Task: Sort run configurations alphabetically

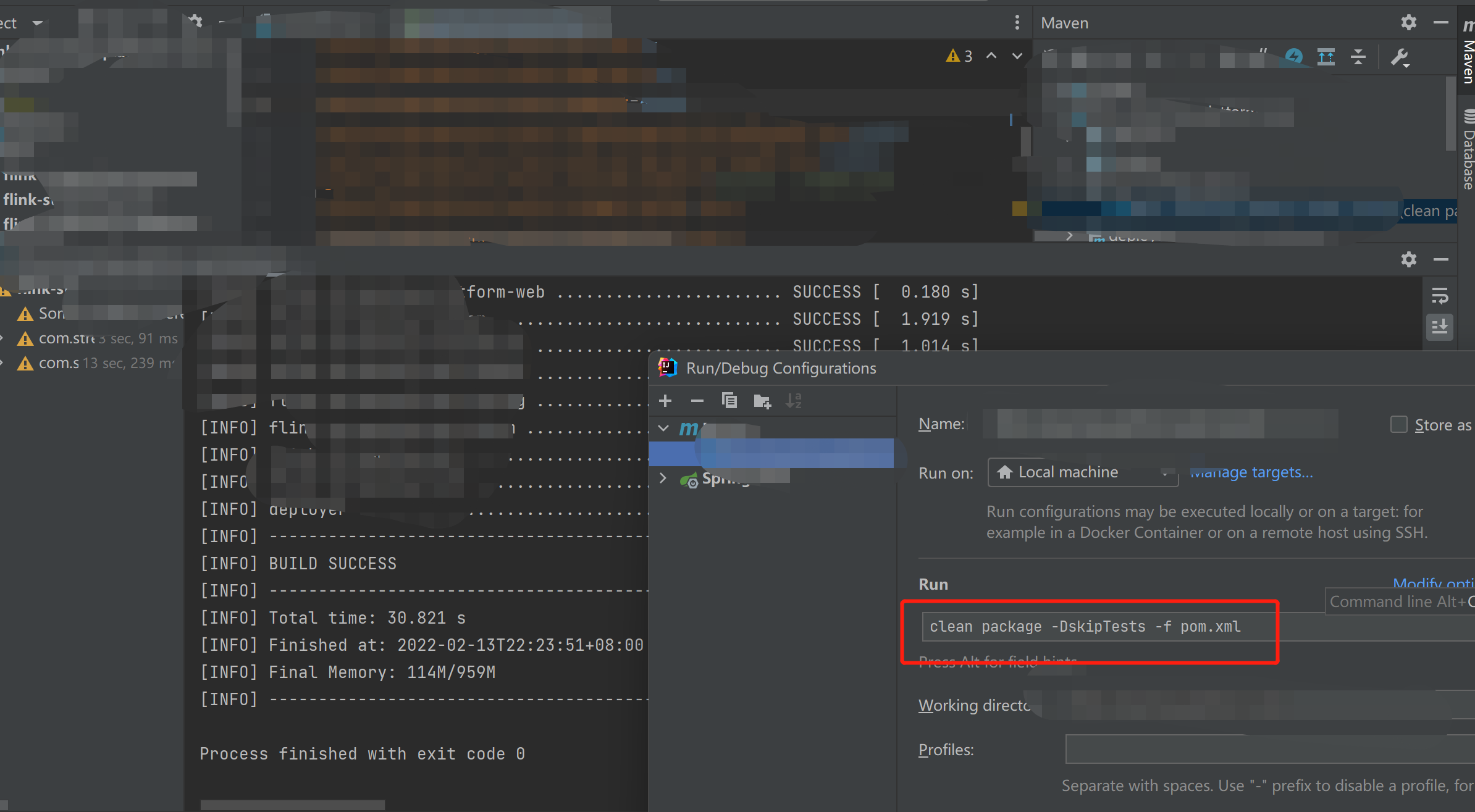Action: tap(794, 401)
